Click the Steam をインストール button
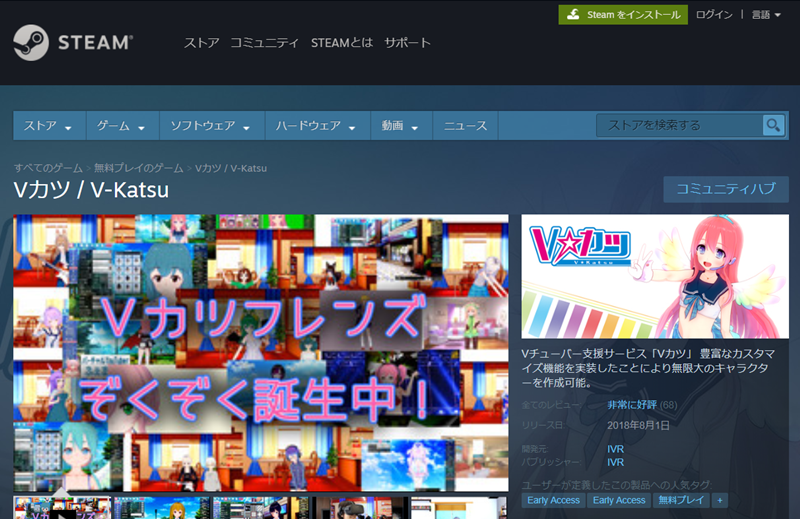Viewport: 800px width, 519px height. coord(623,15)
